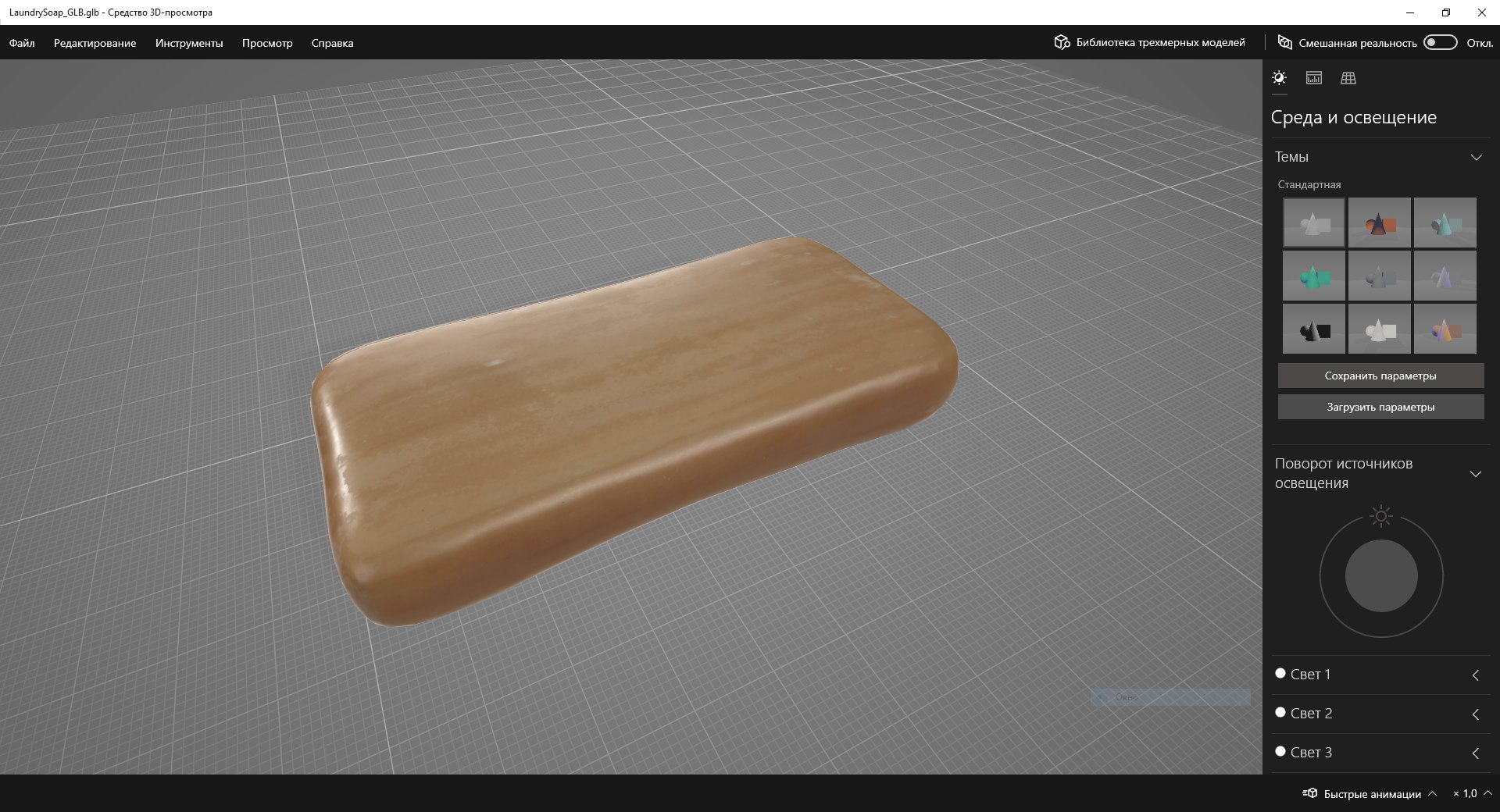Click the Стандартная theme label

click(x=1309, y=184)
